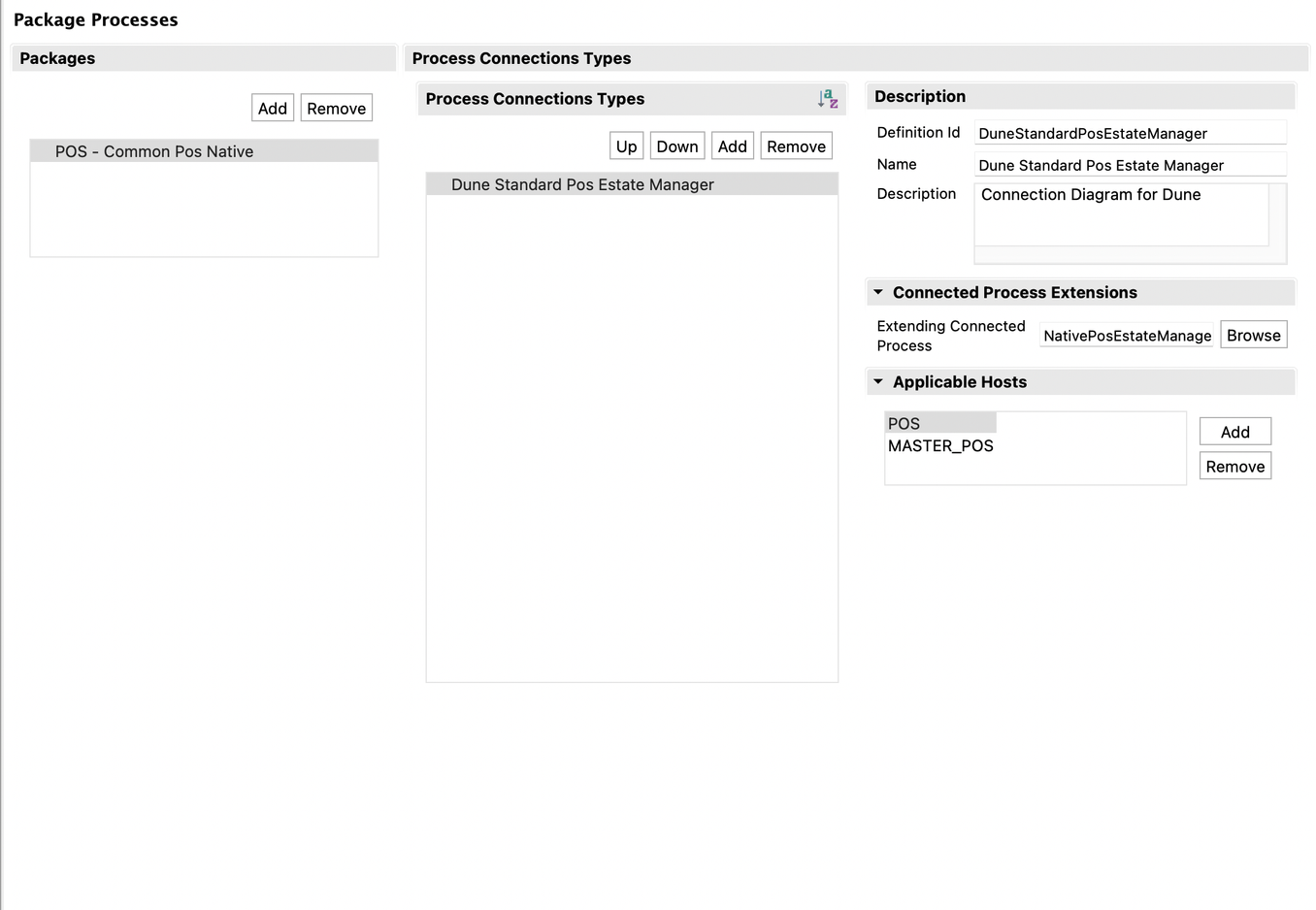Image resolution: width=1316 pixels, height=910 pixels.
Task: Browse for extending connected process
Action: coord(1254,335)
